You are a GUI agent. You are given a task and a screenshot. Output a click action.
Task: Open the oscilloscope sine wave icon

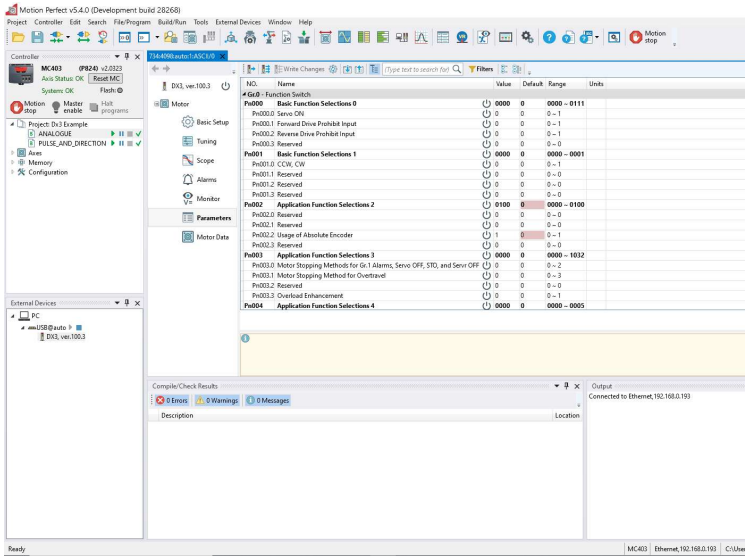point(344,37)
